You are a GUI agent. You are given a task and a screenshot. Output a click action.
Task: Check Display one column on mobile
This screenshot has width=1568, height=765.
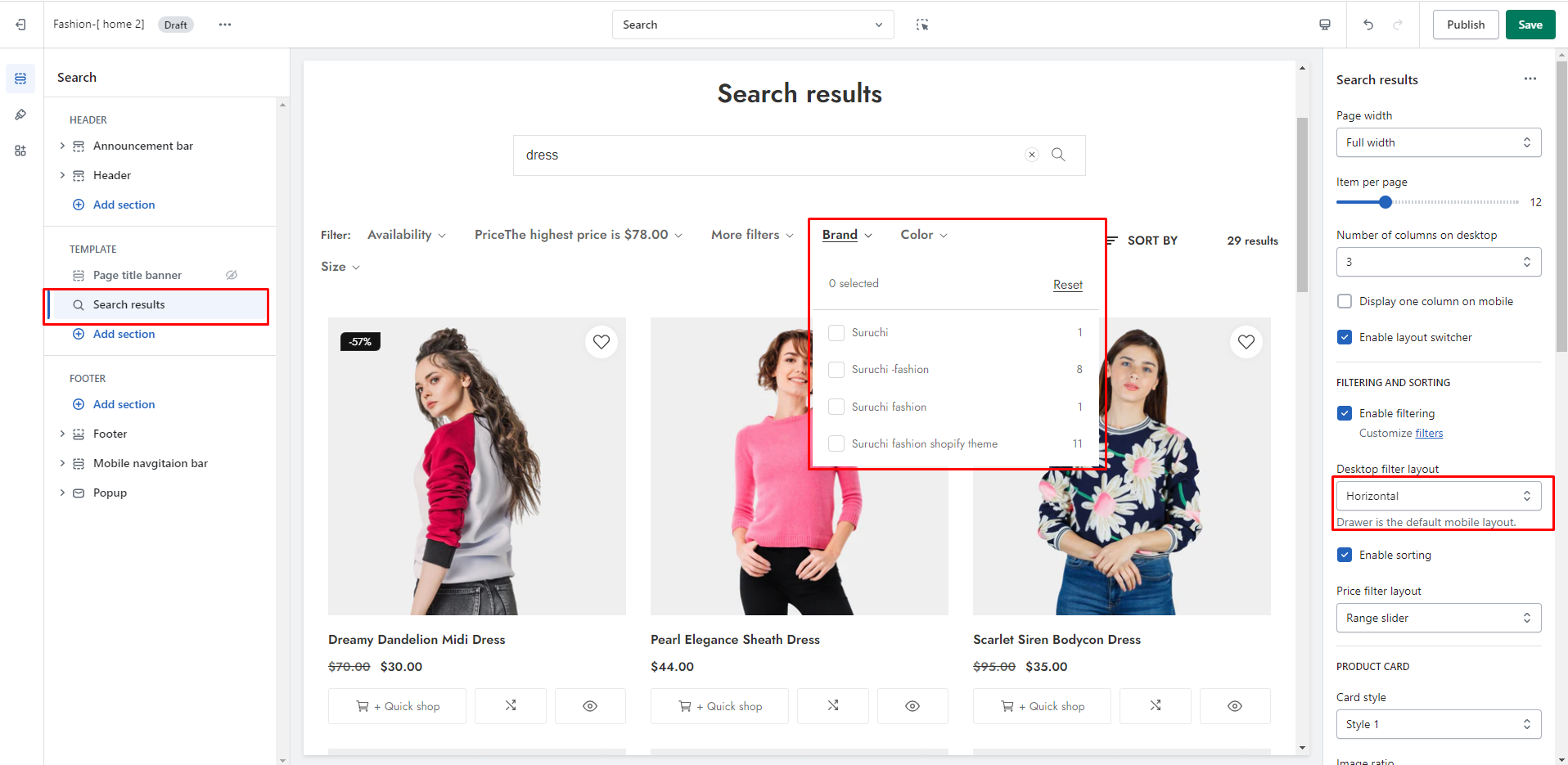[x=1344, y=301]
